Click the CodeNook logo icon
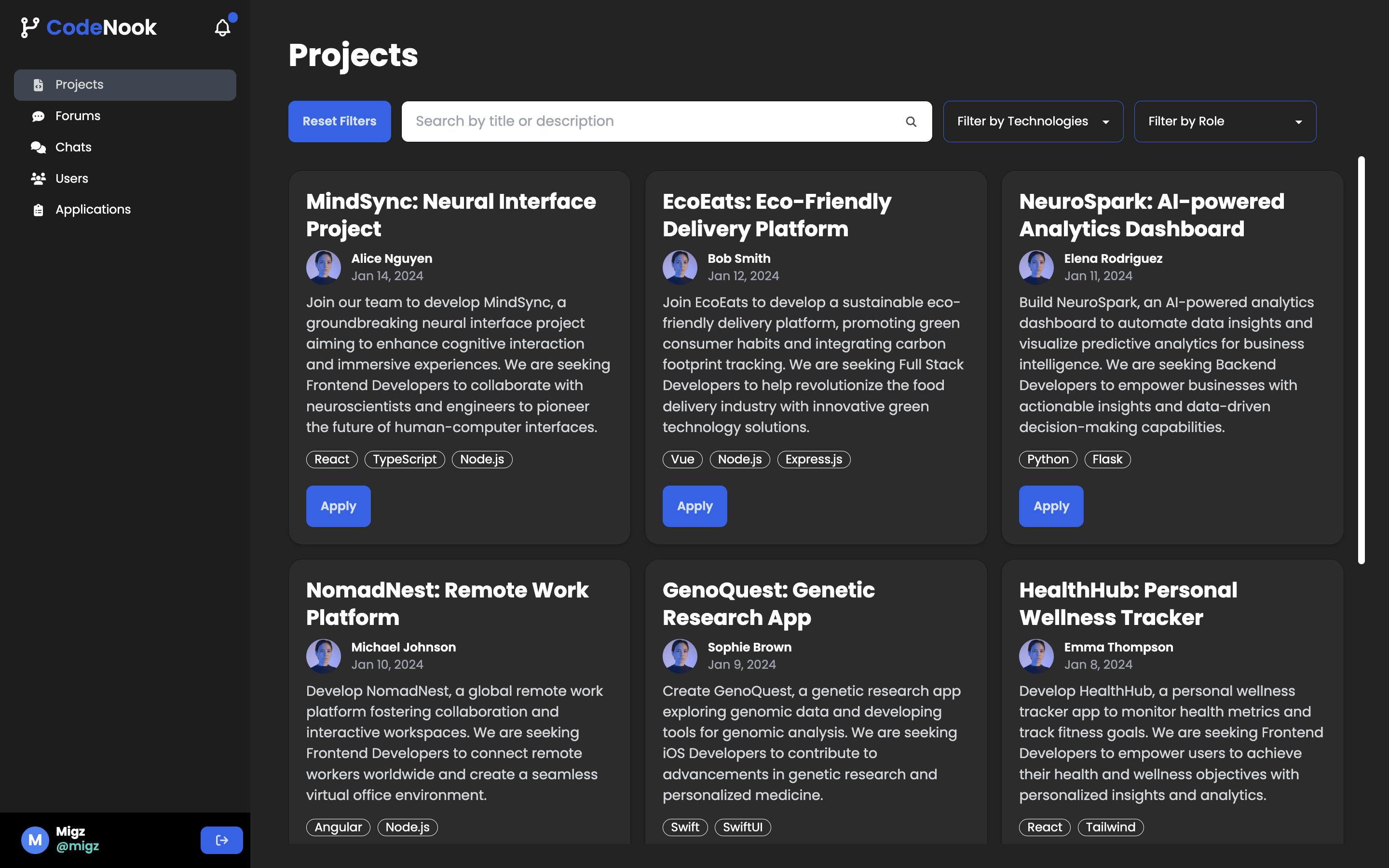 tap(30, 27)
